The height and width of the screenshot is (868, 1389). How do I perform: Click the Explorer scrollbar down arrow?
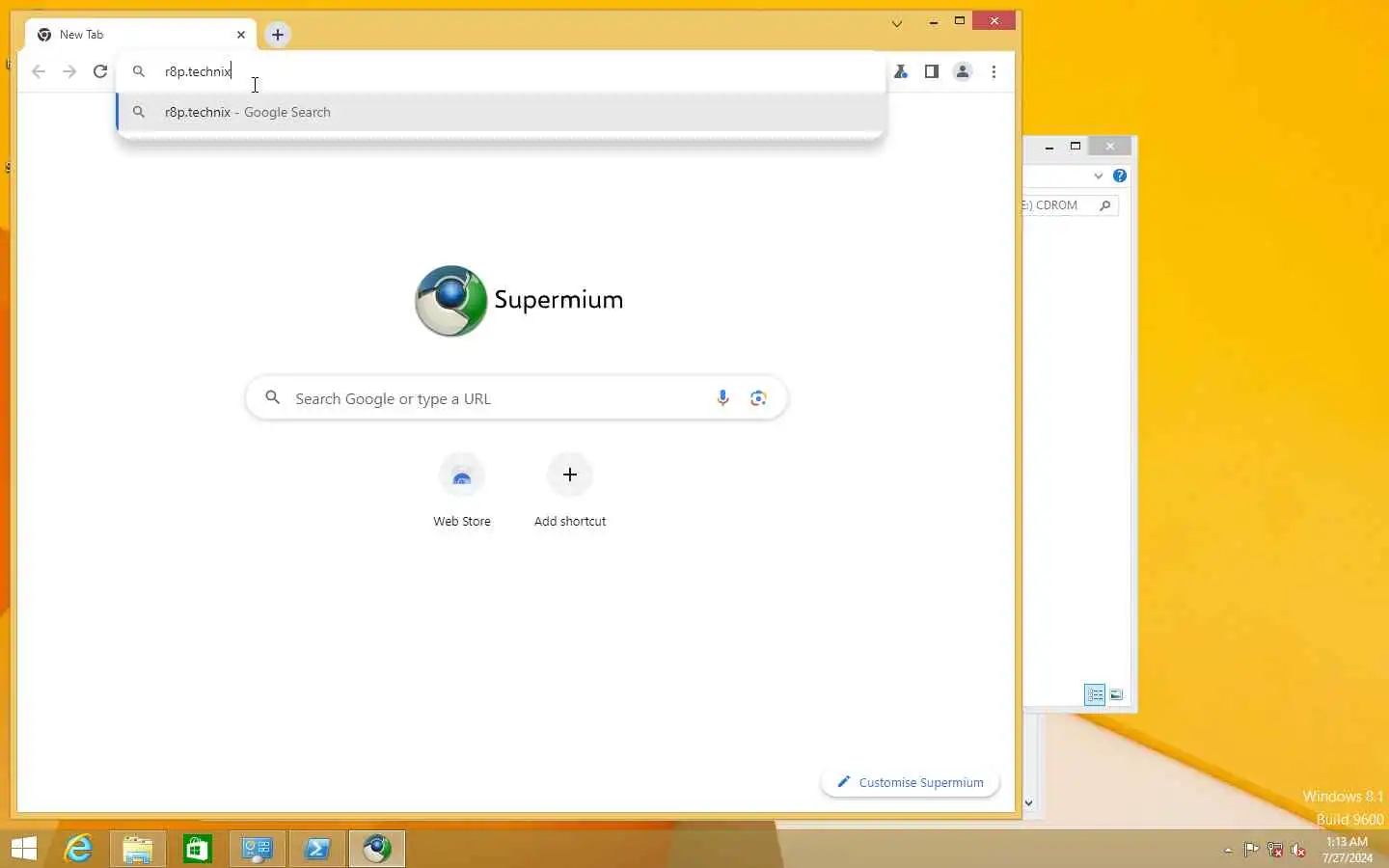click(1028, 802)
